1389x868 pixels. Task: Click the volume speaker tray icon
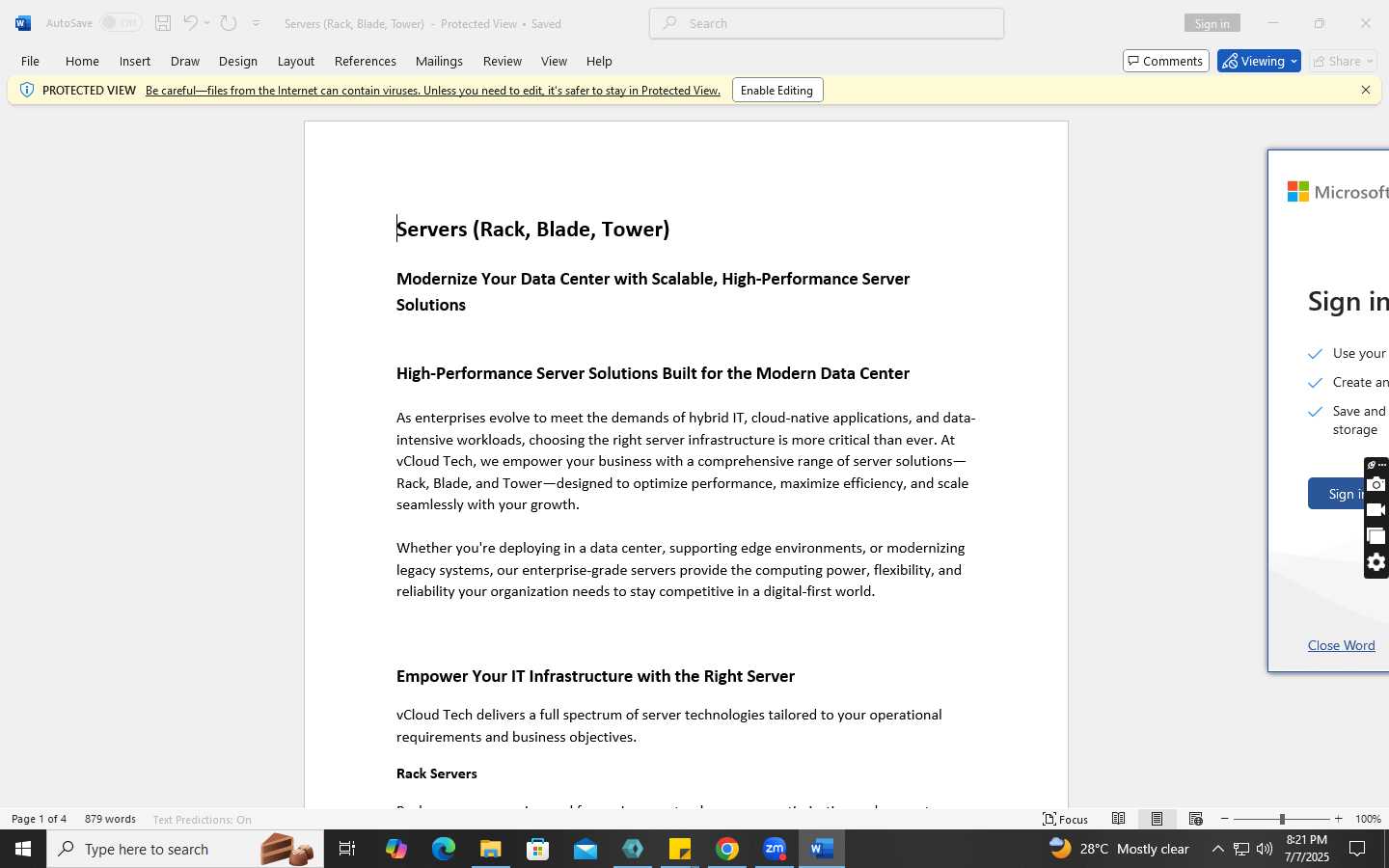click(1265, 849)
